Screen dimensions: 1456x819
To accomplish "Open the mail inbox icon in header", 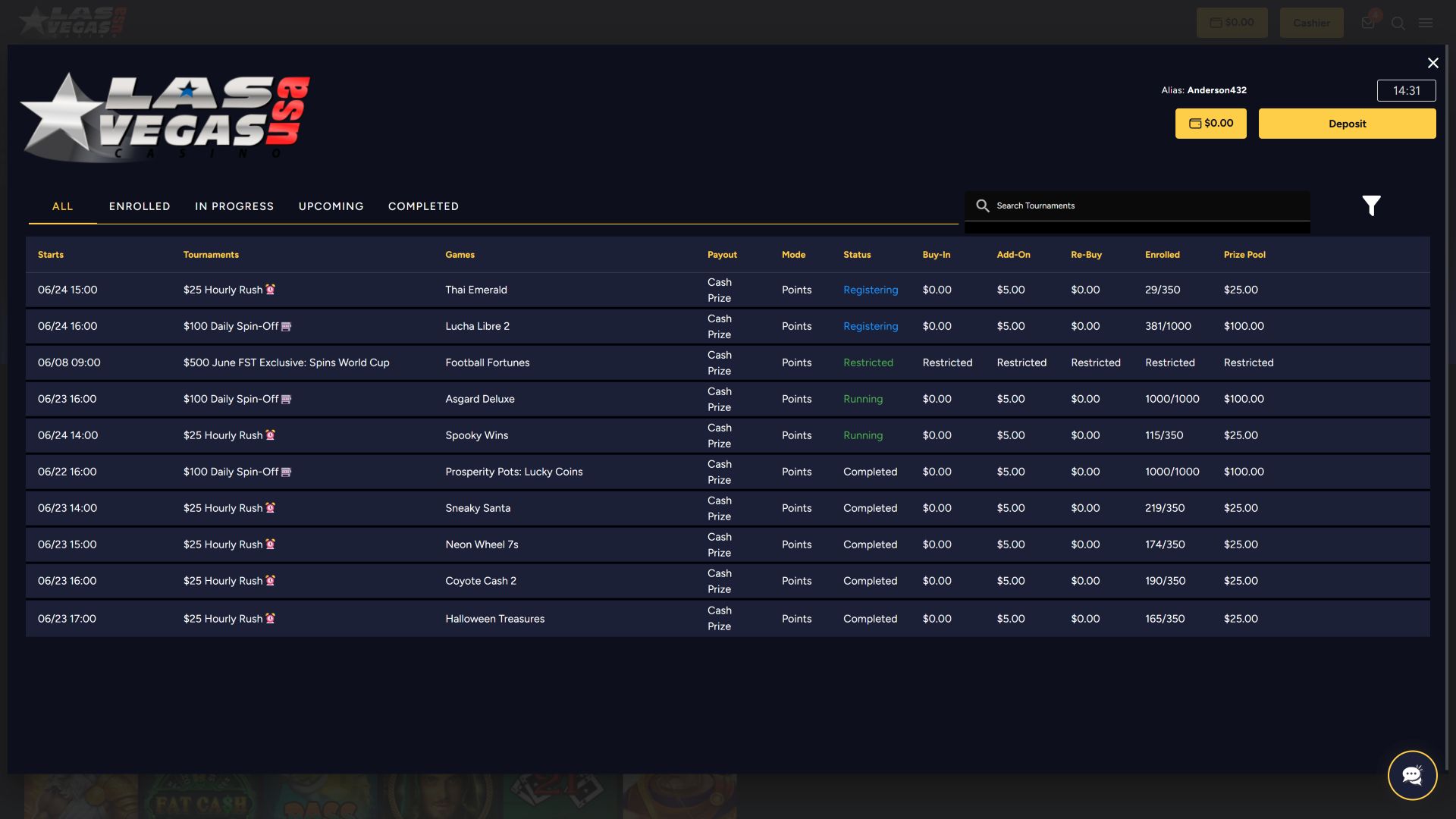I will click(x=1368, y=23).
